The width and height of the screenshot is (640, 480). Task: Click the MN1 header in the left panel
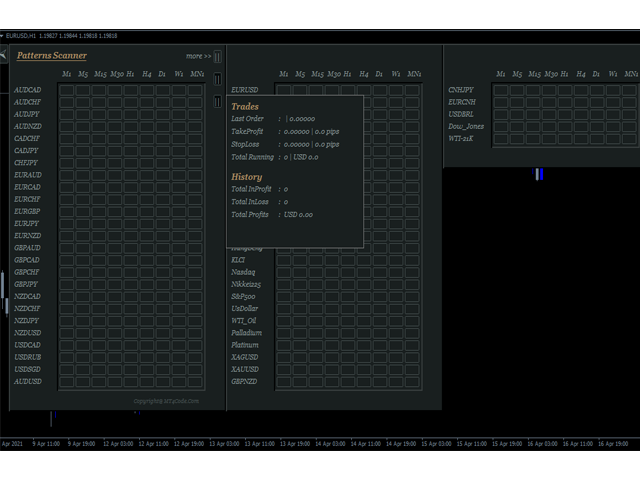tap(197, 74)
